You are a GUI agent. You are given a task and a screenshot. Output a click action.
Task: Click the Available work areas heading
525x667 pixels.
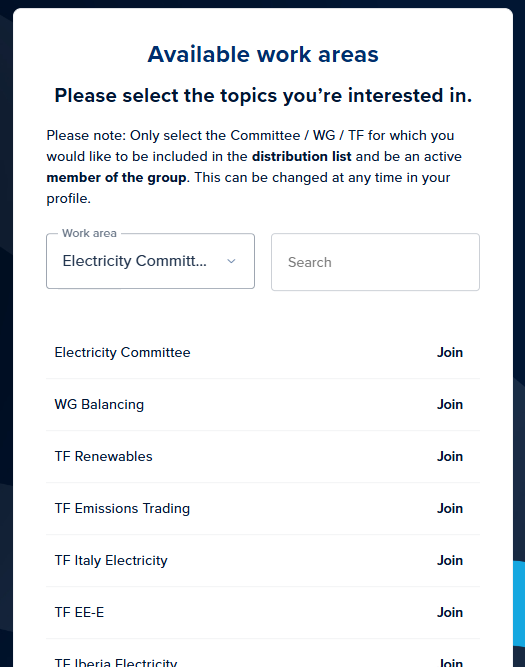point(263,54)
